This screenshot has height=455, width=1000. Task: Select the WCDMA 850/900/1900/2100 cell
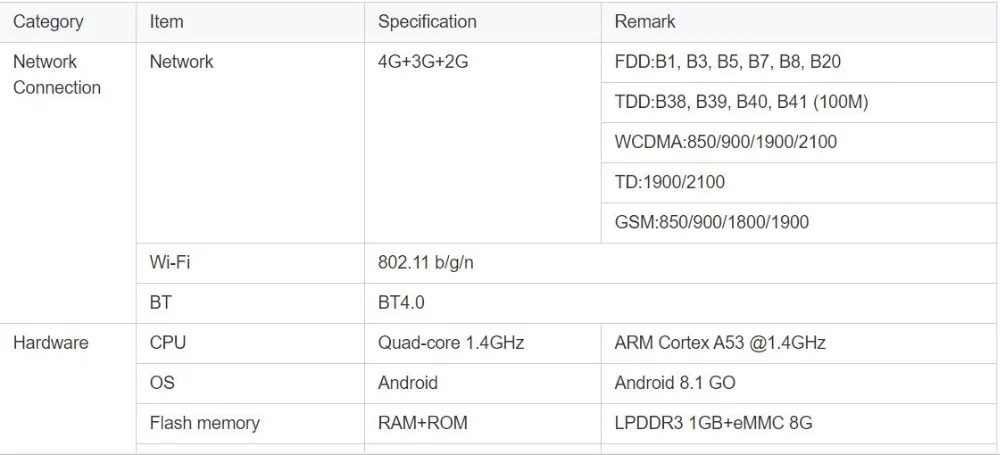point(800,142)
